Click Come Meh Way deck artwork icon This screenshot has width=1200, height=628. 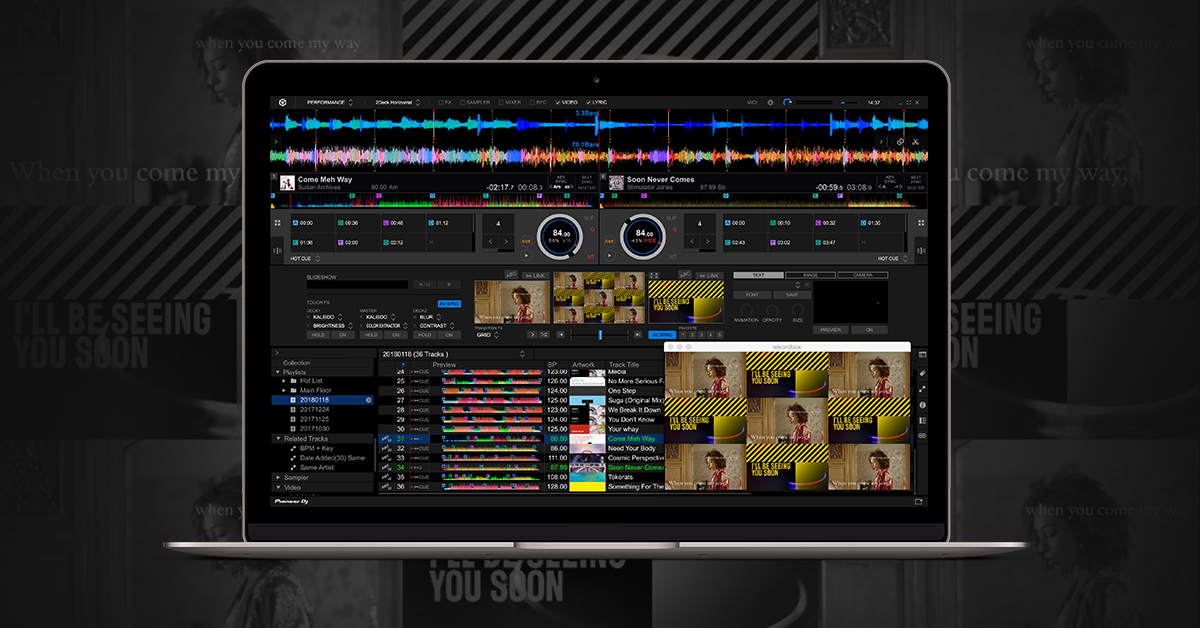click(287, 183)
